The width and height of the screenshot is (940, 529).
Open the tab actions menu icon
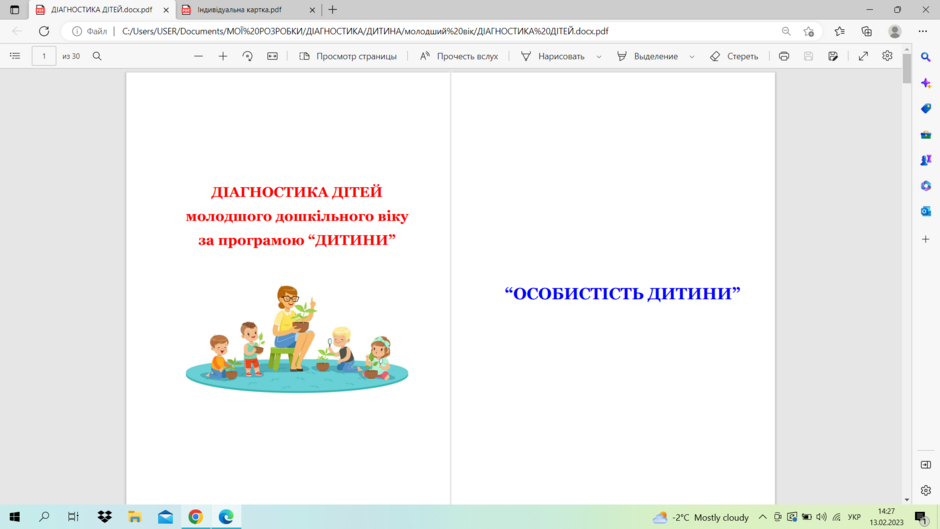pyautogui.click(x=14, y=10)
